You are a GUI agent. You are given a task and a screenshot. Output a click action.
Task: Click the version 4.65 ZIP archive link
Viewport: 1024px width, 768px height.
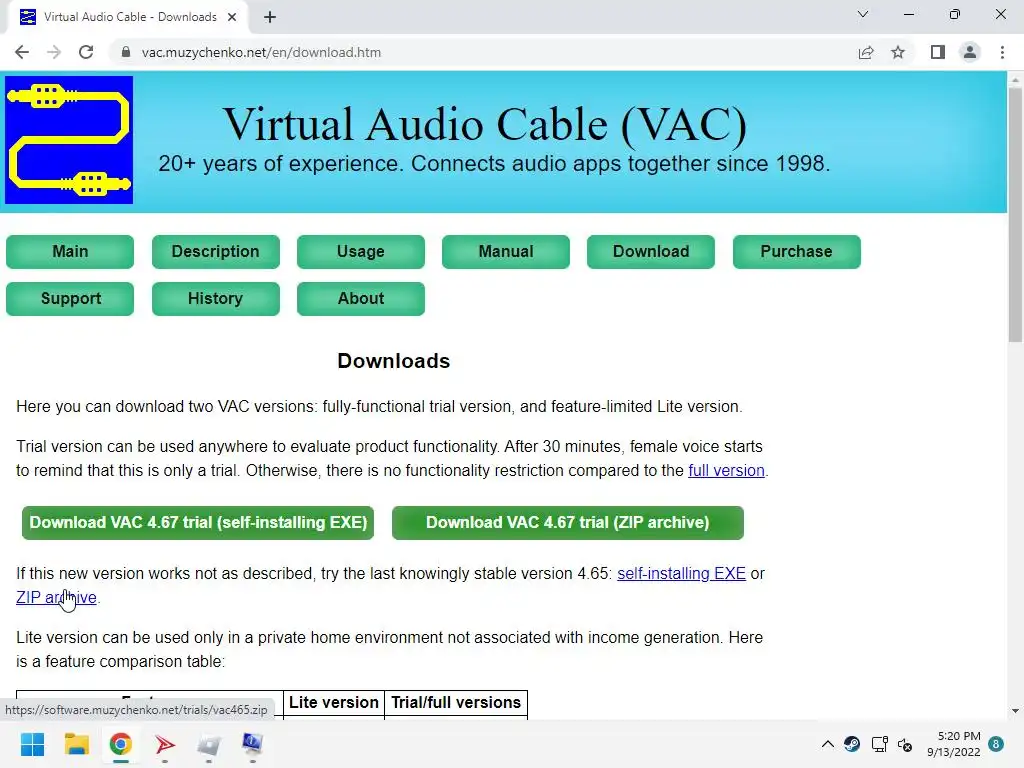[56, 598]
